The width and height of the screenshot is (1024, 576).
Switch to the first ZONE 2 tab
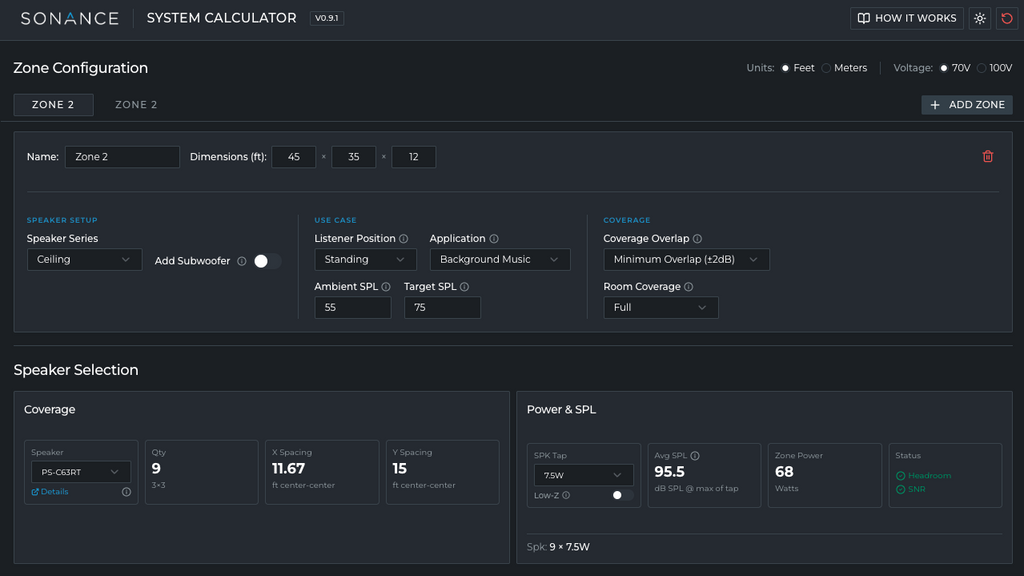coord(54,104)
